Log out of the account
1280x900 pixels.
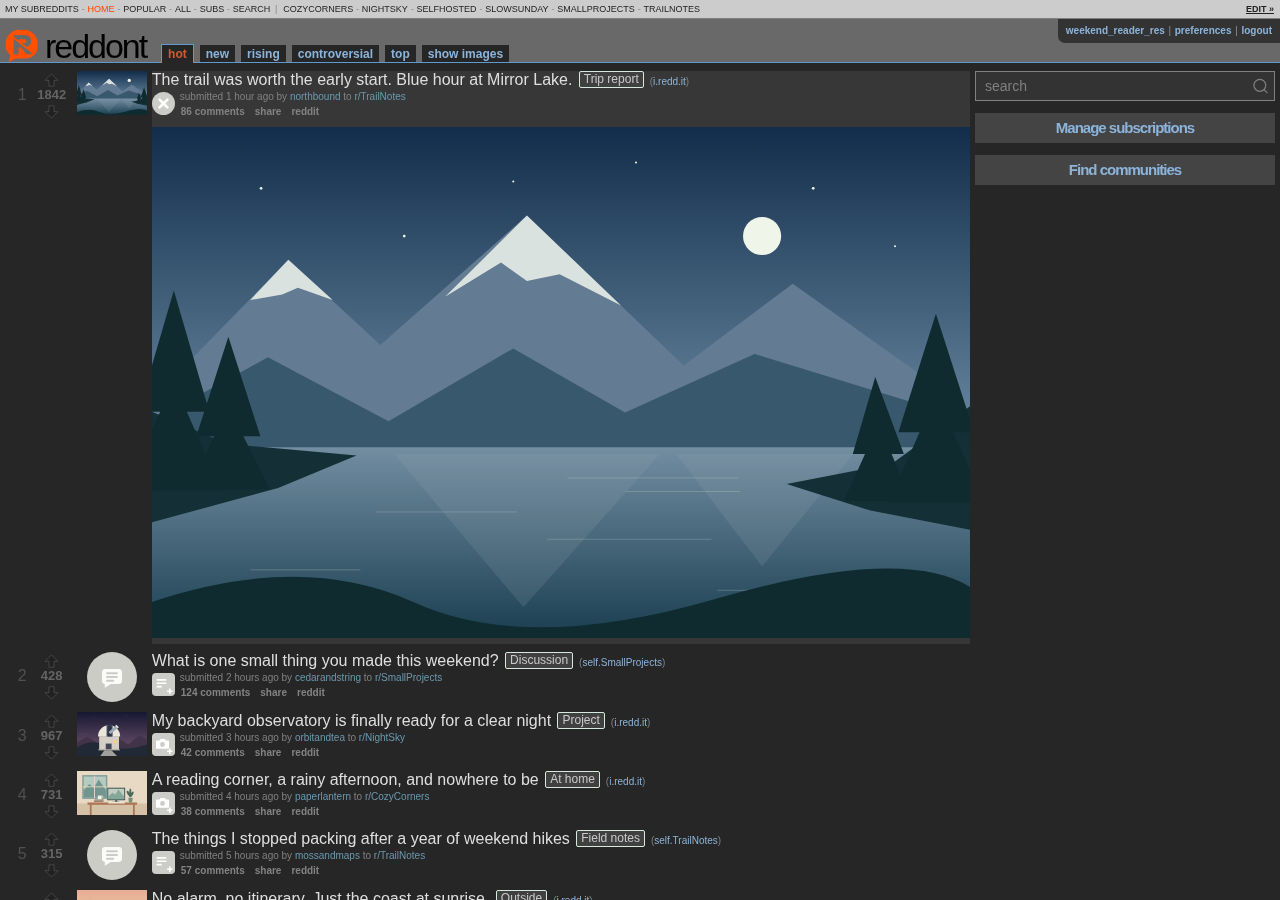pos(1257,31)
